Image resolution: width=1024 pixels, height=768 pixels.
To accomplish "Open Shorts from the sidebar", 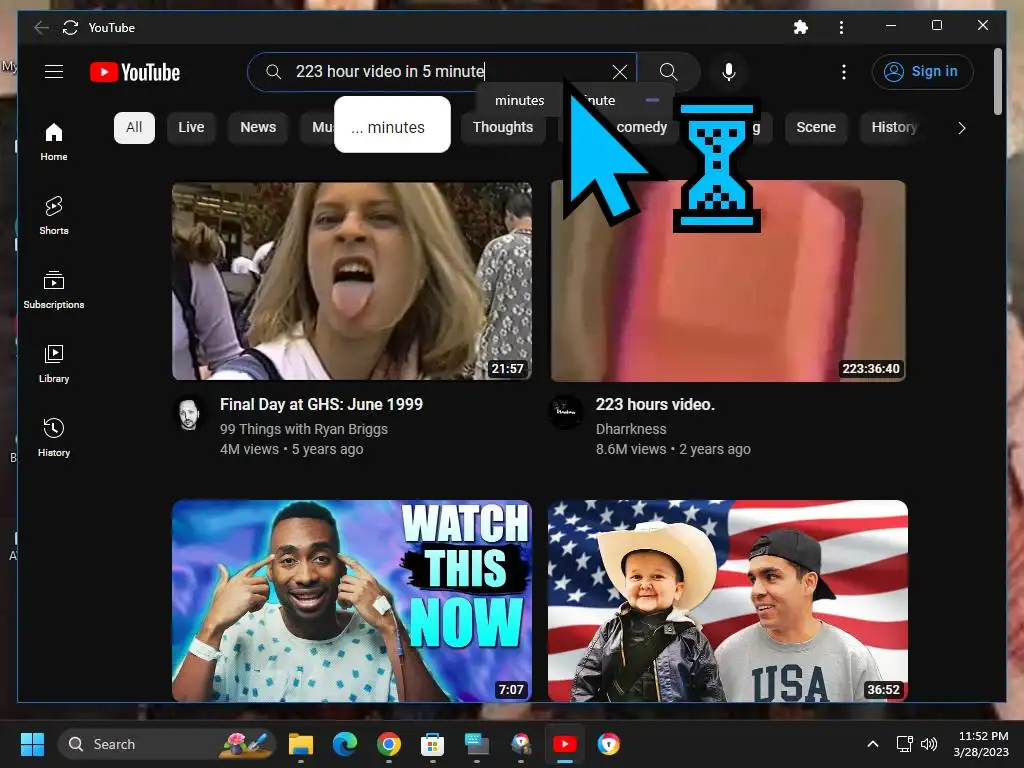I will pos(54,216).
